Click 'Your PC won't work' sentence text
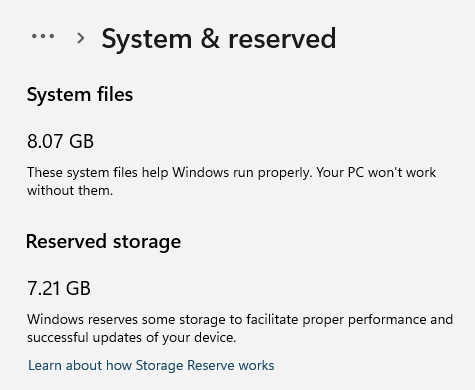Image resolution: width=475 pixels, height=390 pixels. (x=376, y=173)
